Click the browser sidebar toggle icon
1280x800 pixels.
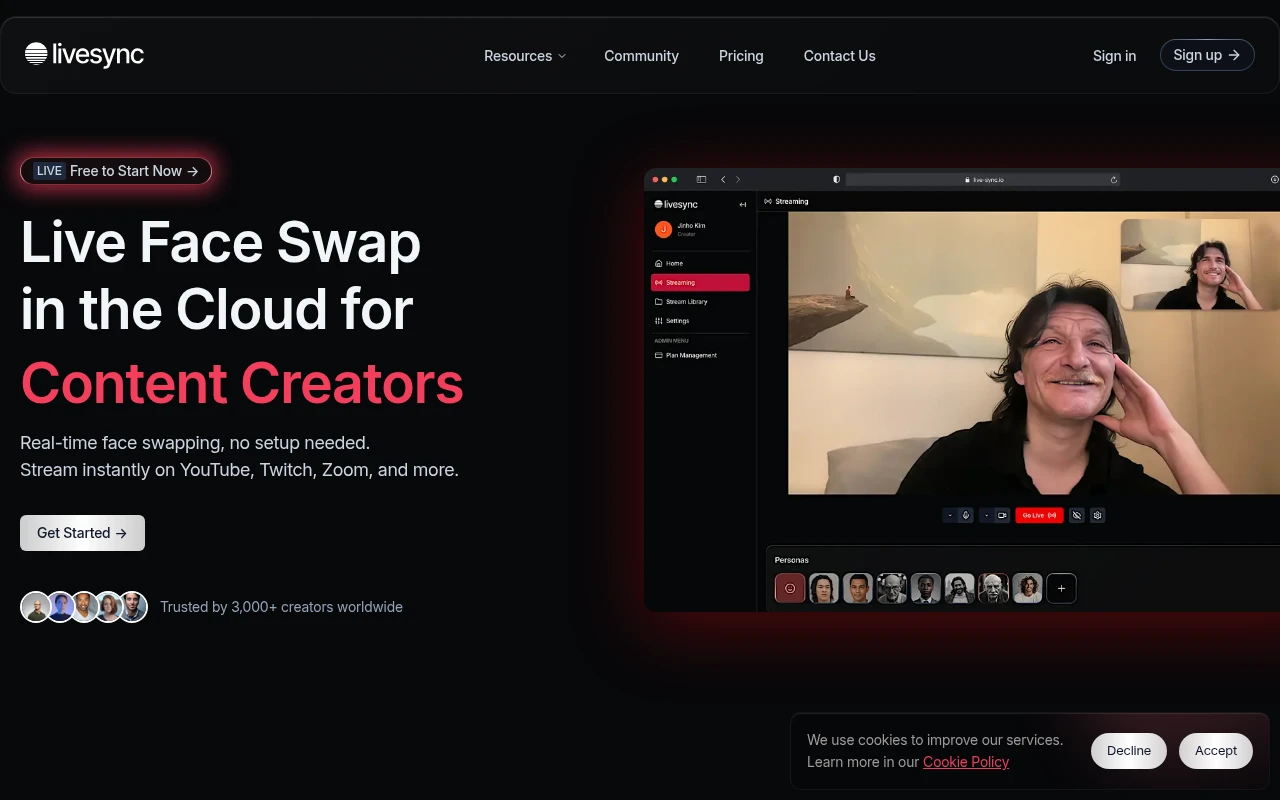(701, 180)
